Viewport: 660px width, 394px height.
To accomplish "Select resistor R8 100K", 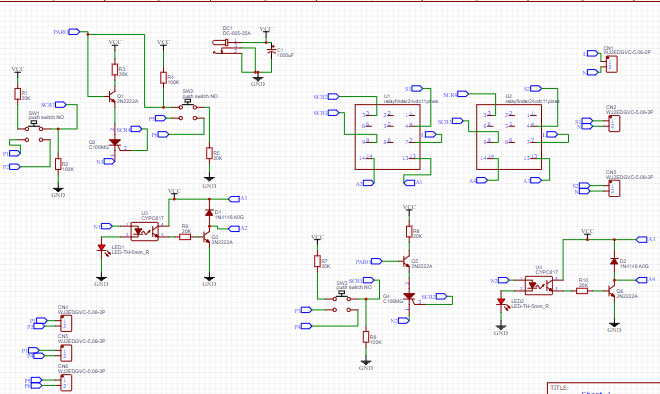I will (x=366, y=337).
